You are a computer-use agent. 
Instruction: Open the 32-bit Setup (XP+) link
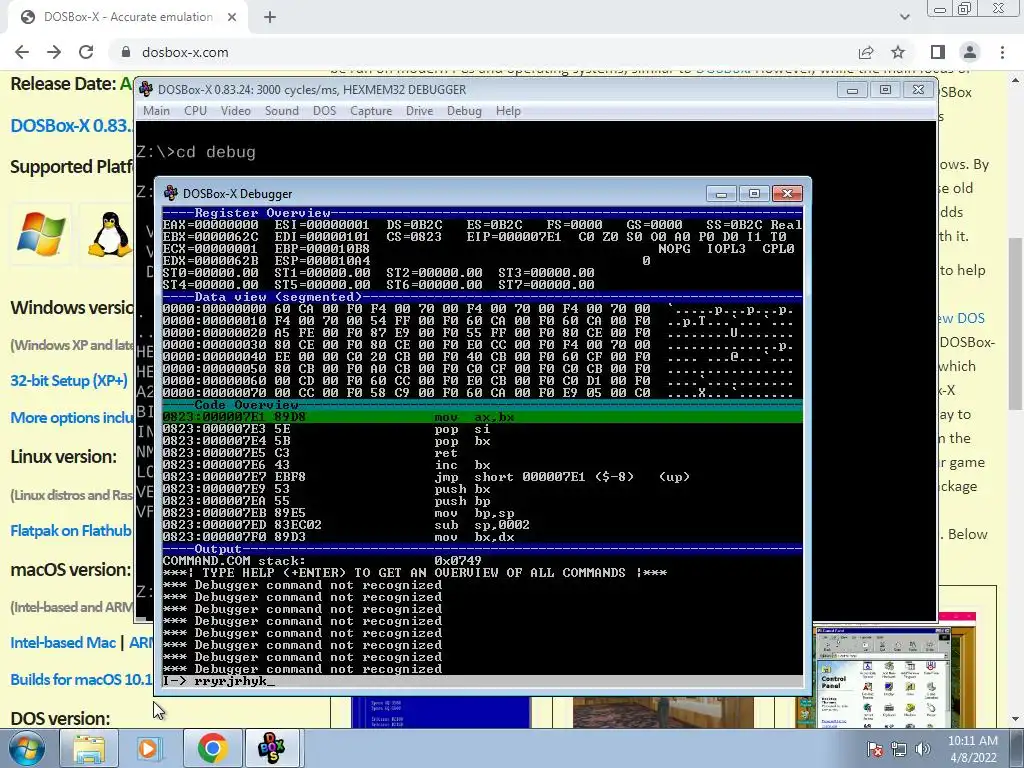coord(69,381)
